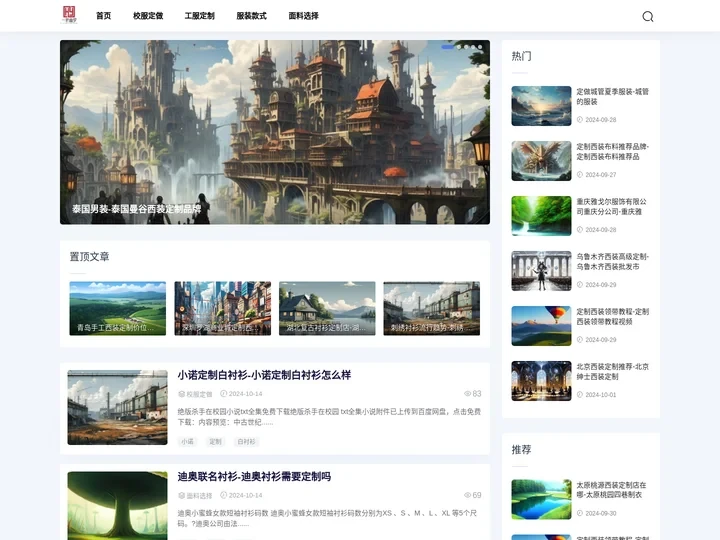Image resolution: width=720 pixels, height=540 pixels.
Task: Open pinned card 深圳罗湖商业城定制西
Action: click(223, 308)
